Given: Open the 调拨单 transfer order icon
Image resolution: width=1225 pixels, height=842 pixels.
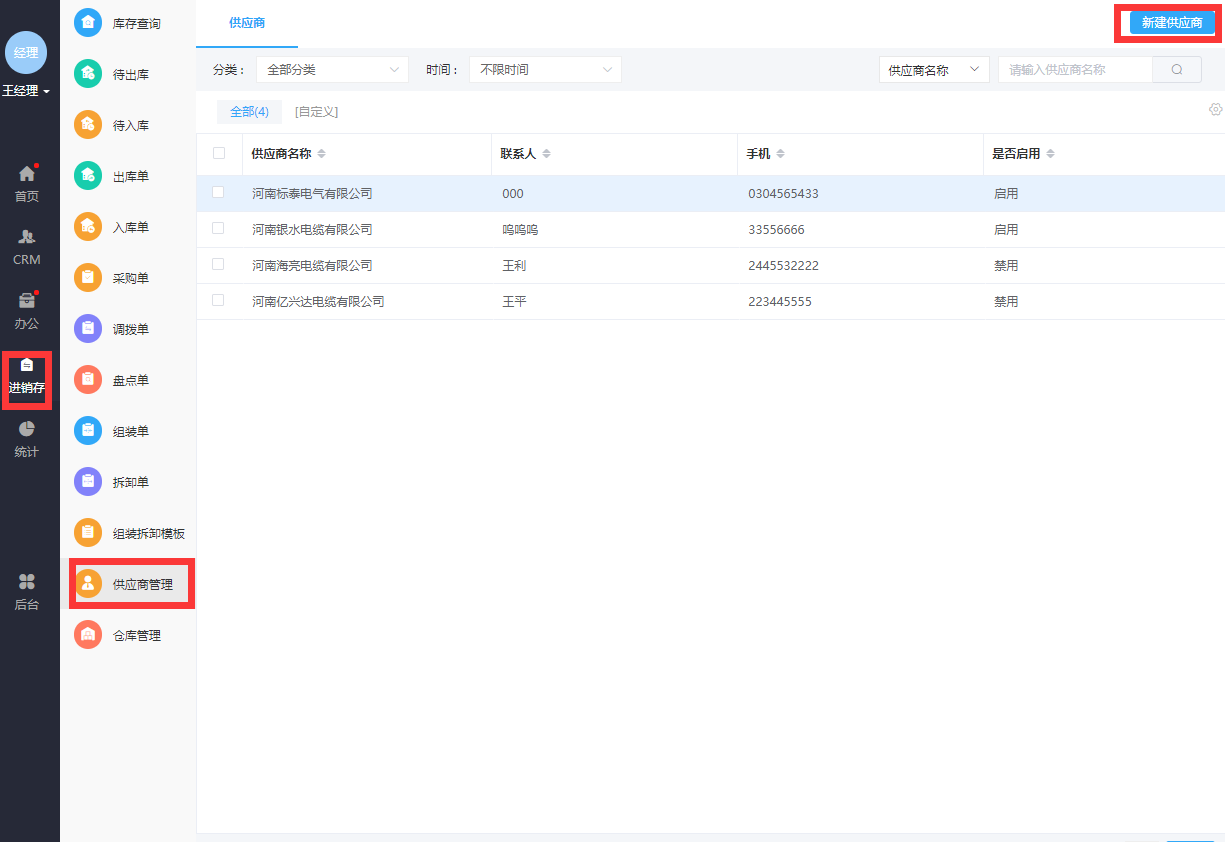Looking at the screenshot, I should coord(88,328).
